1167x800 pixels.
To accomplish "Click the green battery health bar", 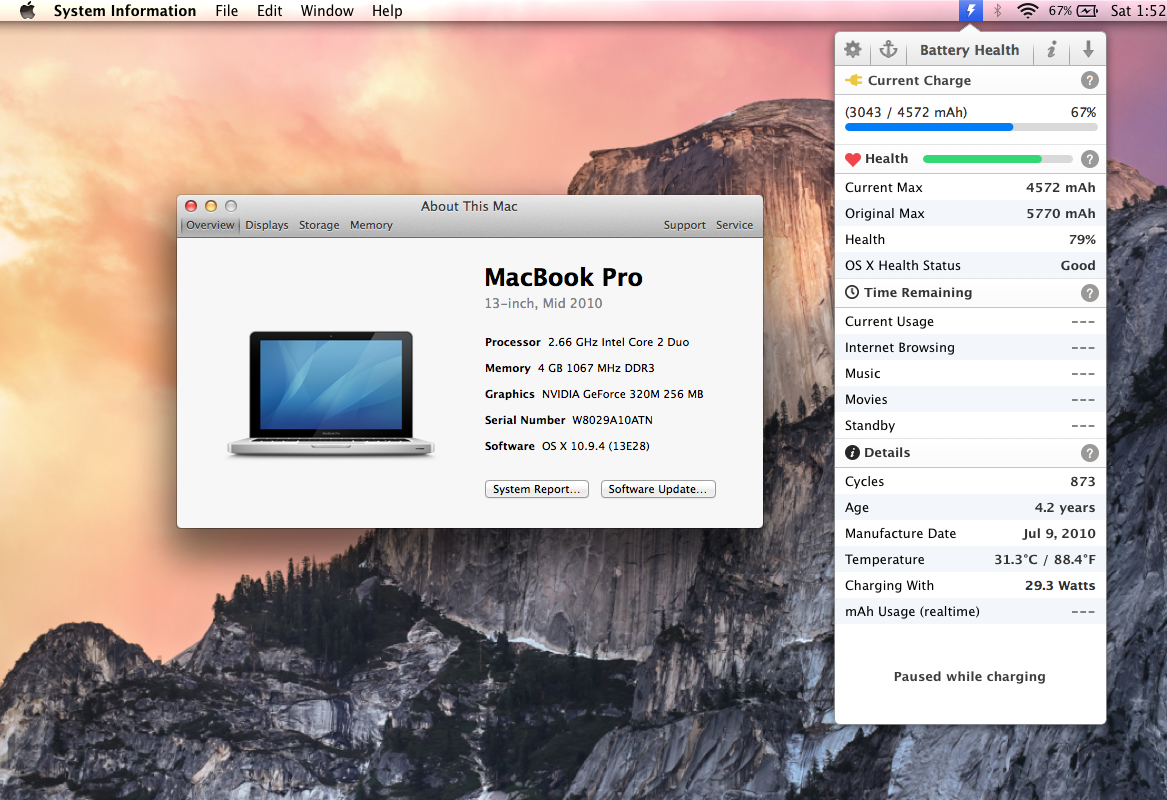I will click(997, 159).
